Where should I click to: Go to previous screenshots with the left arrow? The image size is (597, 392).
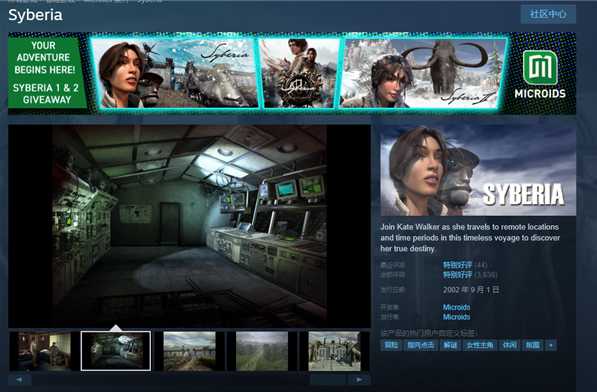[x=19, y=379]
